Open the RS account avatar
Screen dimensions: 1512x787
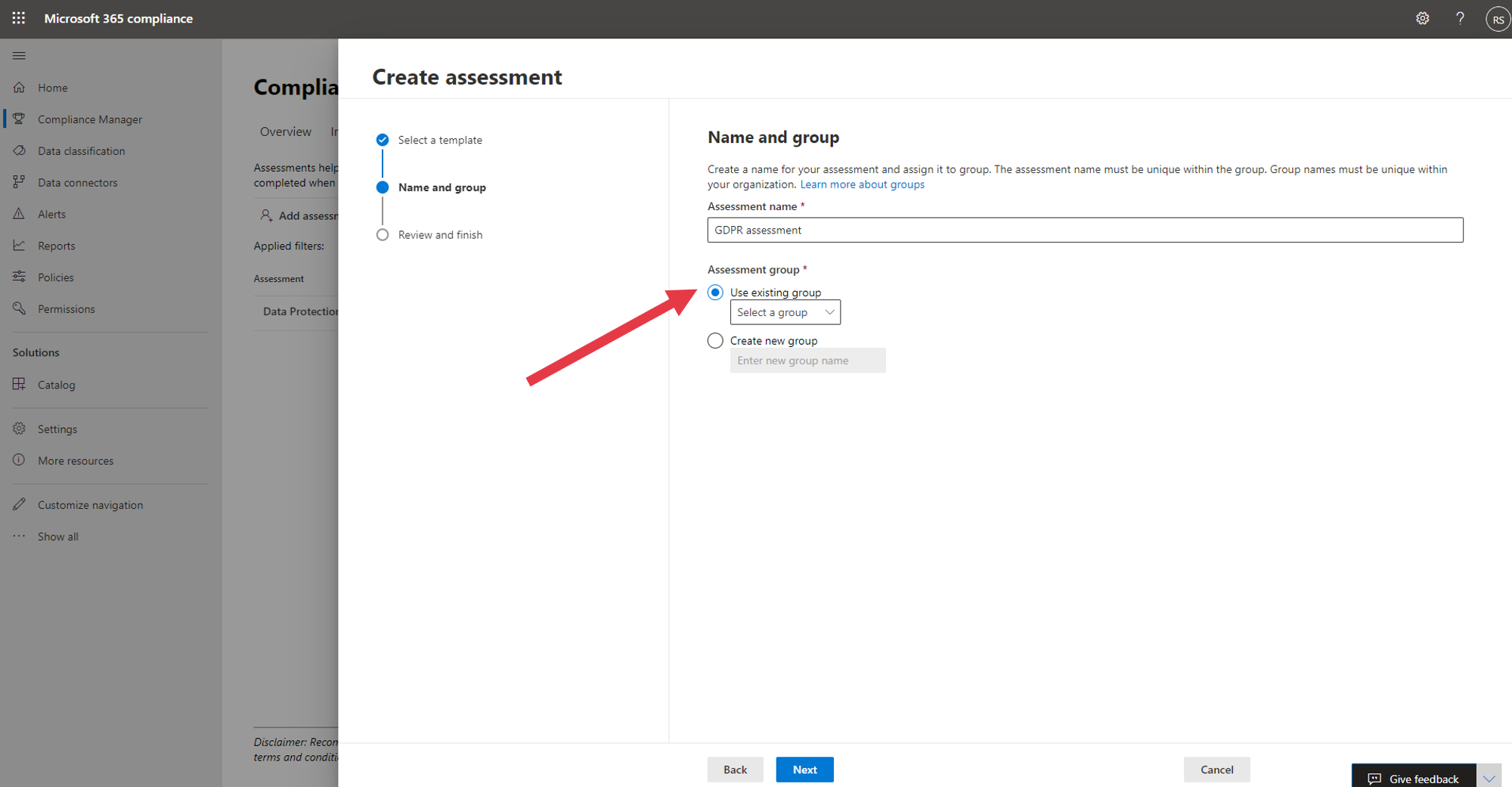[1498, 19]
